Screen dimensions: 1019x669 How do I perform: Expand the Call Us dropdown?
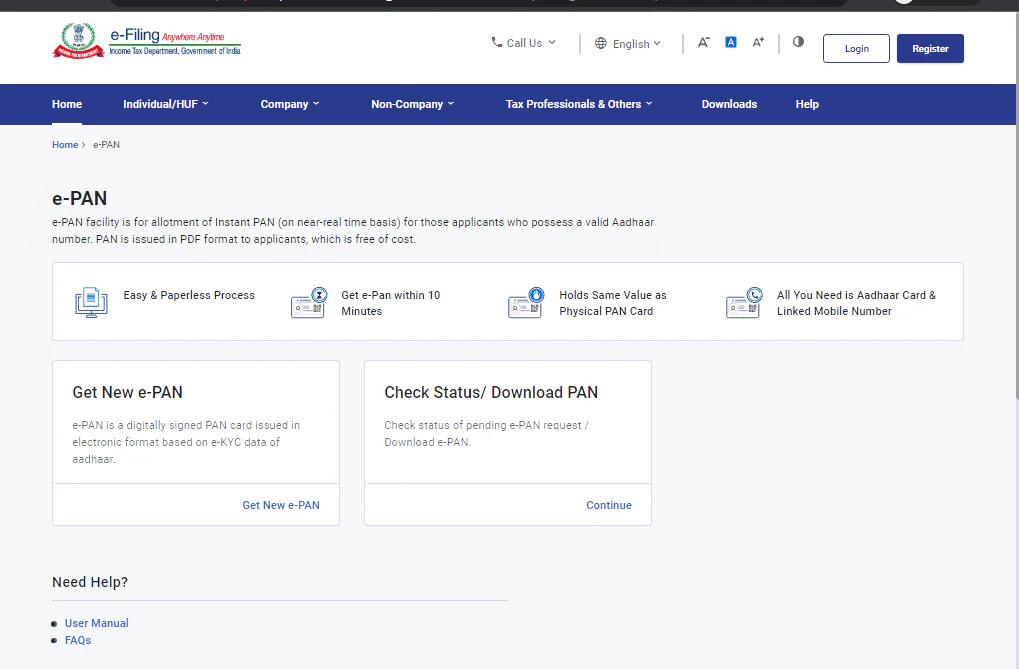point(524,43)
